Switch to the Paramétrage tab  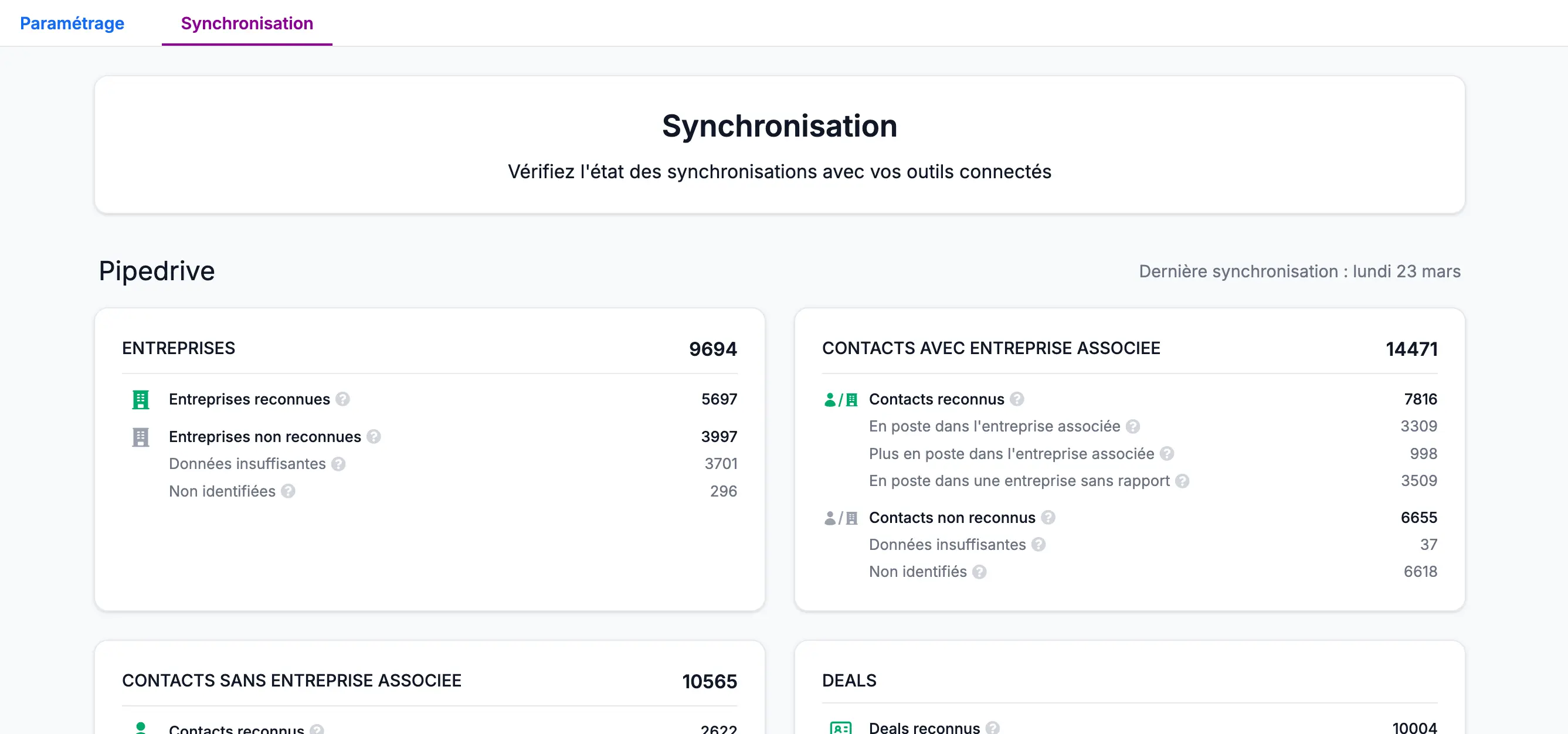72,23
